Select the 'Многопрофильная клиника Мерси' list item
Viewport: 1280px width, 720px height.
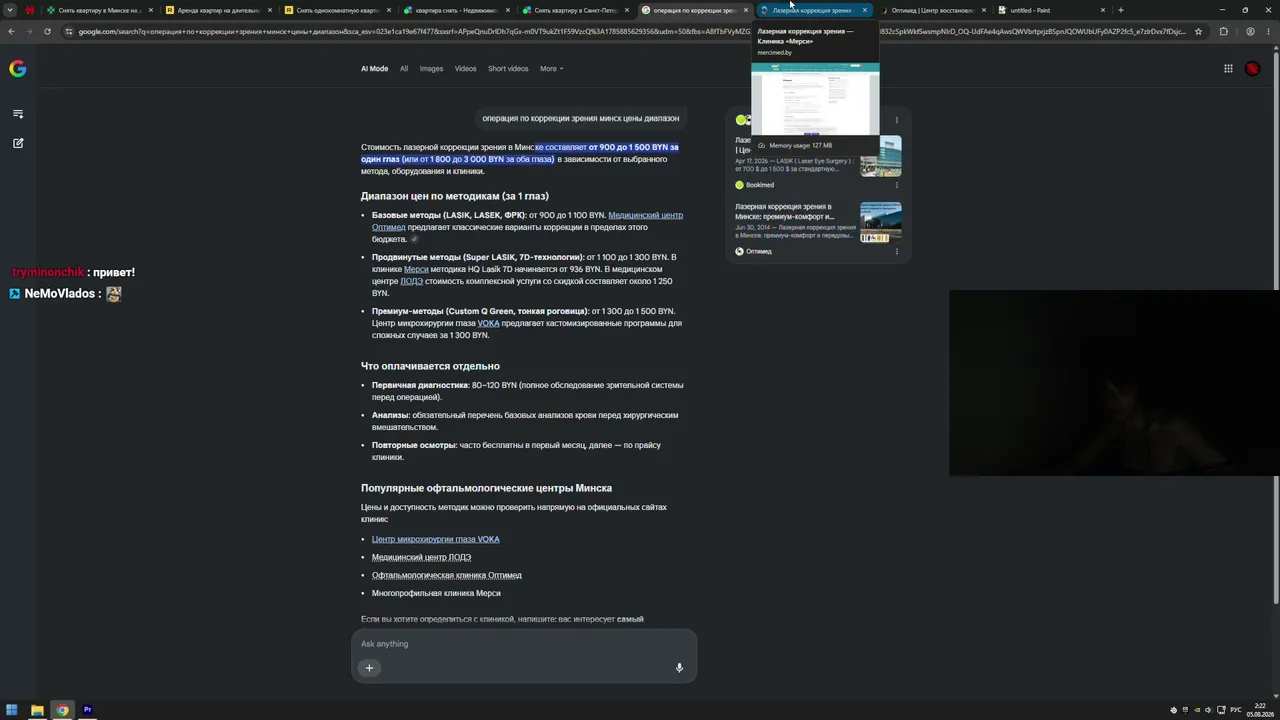[x=436, y=593]
